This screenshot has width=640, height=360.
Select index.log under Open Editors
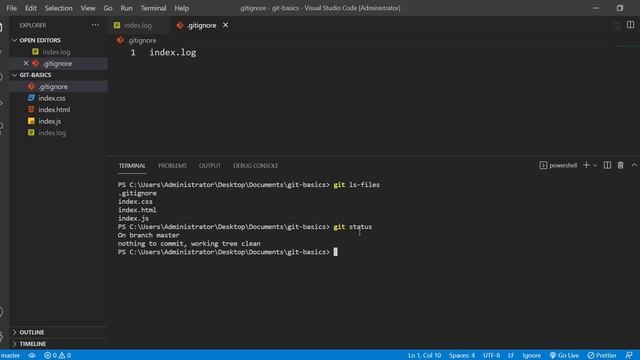pyautogui.click(x=56, y=52)
